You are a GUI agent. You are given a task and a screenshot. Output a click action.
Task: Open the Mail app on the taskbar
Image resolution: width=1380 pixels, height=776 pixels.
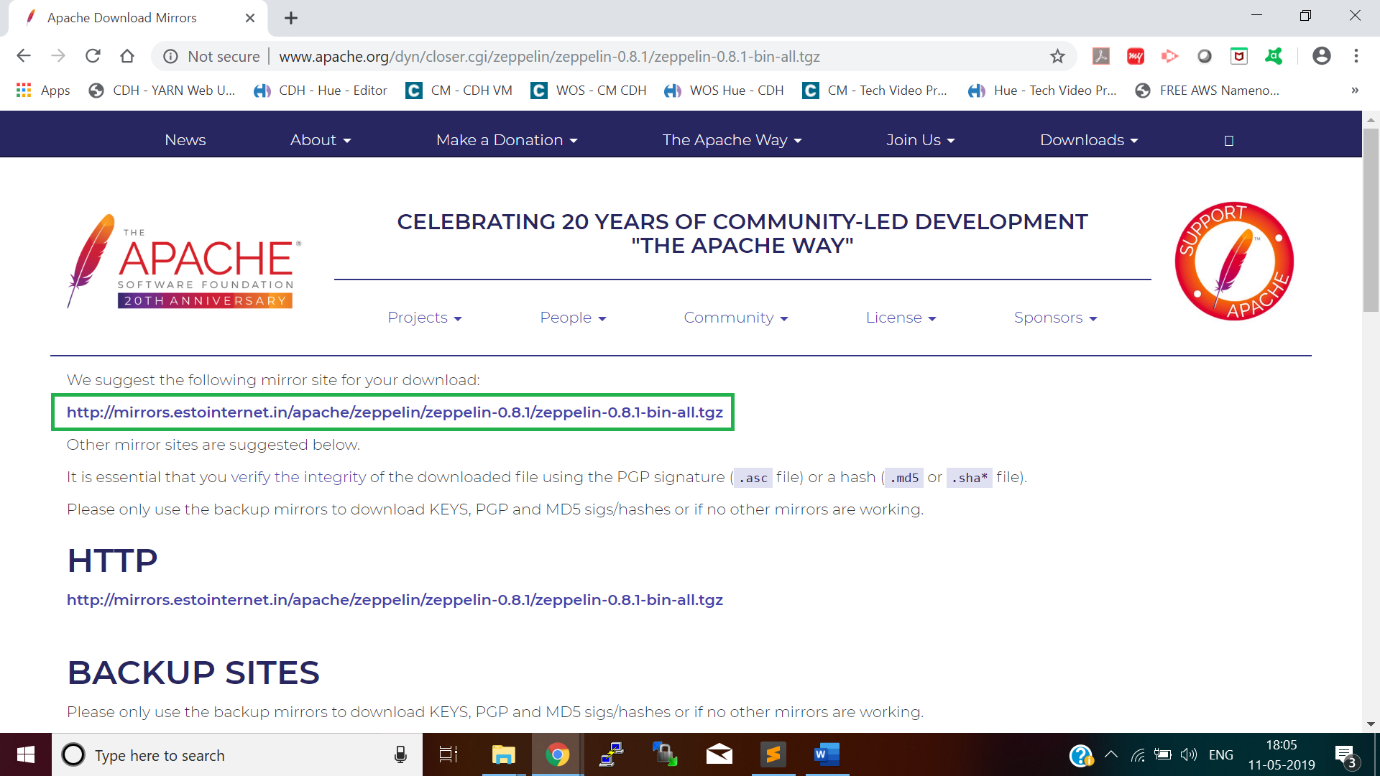[719, 755]
